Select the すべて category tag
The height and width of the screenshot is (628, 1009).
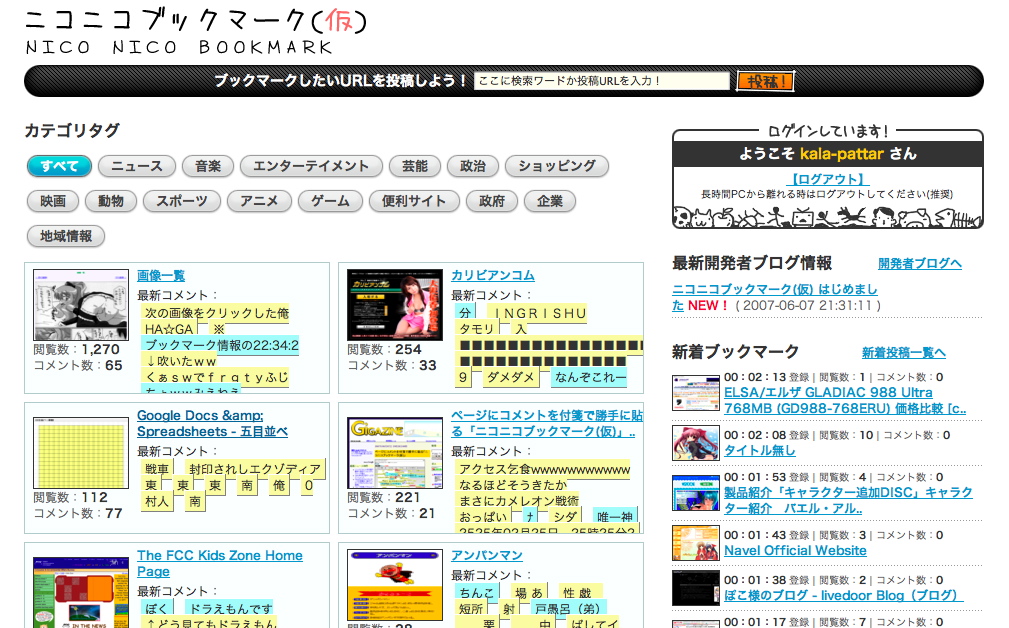pyautogui.click(x=59, y=166)
